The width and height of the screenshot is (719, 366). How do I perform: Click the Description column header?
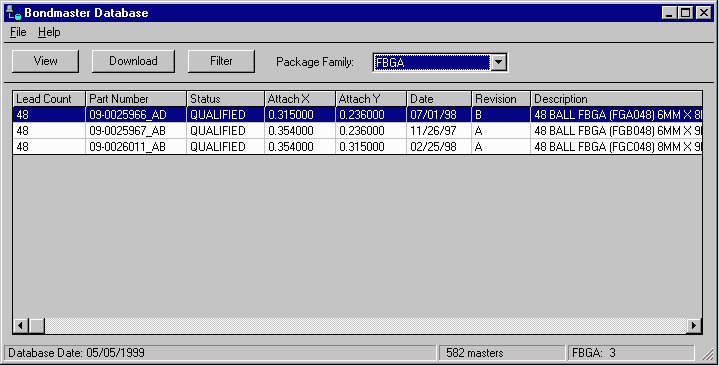[617, 99]
